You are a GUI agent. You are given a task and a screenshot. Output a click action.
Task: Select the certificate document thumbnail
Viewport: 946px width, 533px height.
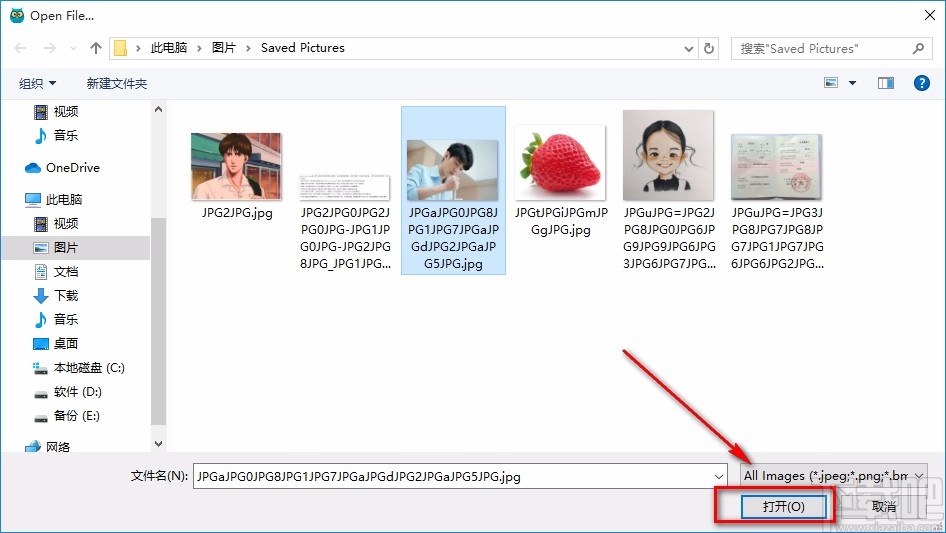click(777, 167)
